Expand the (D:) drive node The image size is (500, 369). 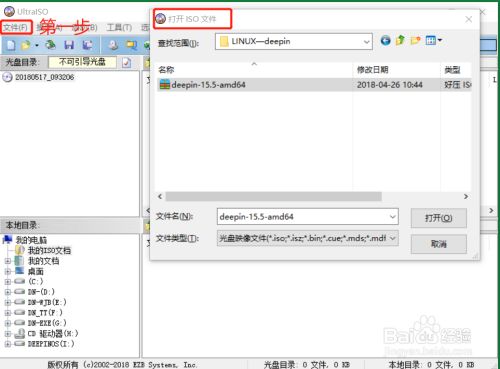[x=8, y=292]
